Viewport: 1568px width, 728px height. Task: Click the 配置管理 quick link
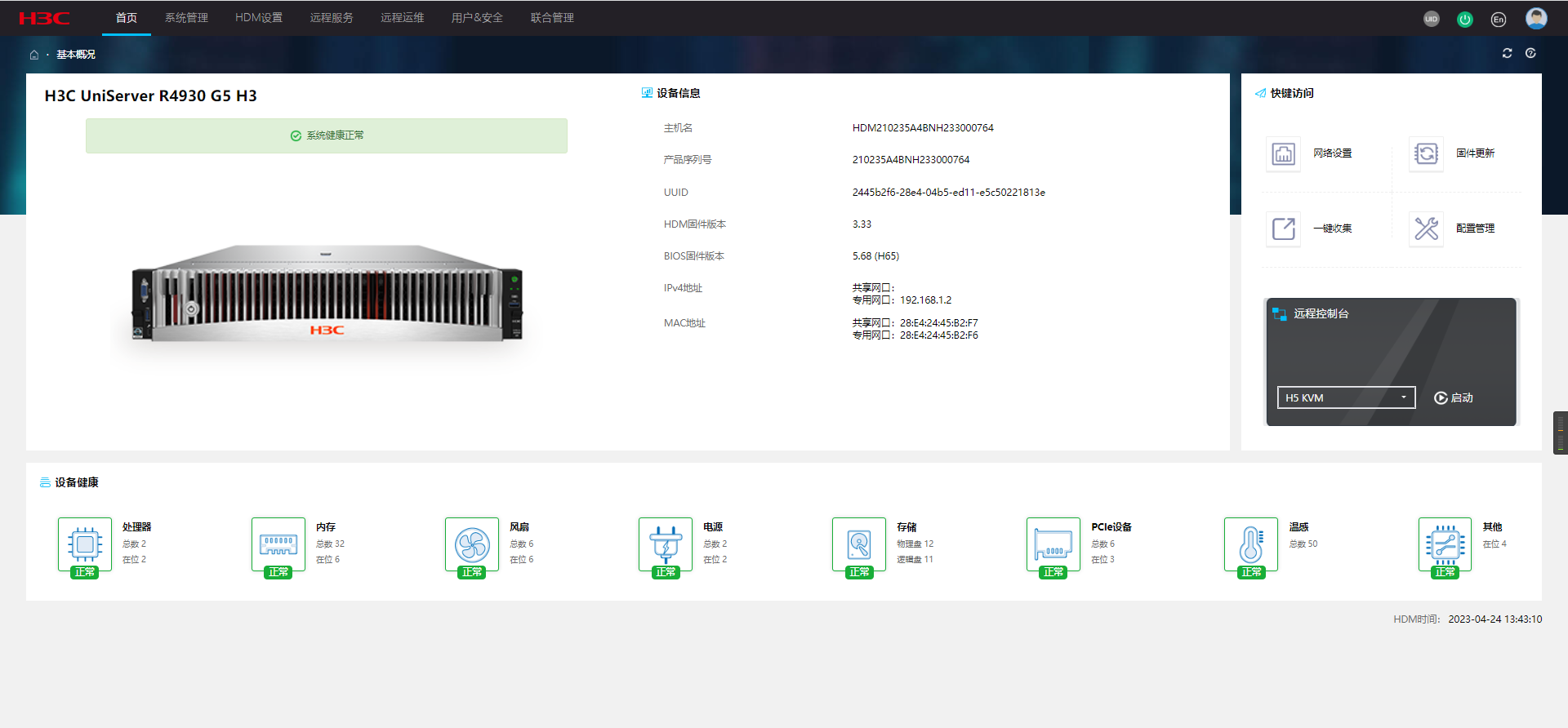click(1476, 229)
